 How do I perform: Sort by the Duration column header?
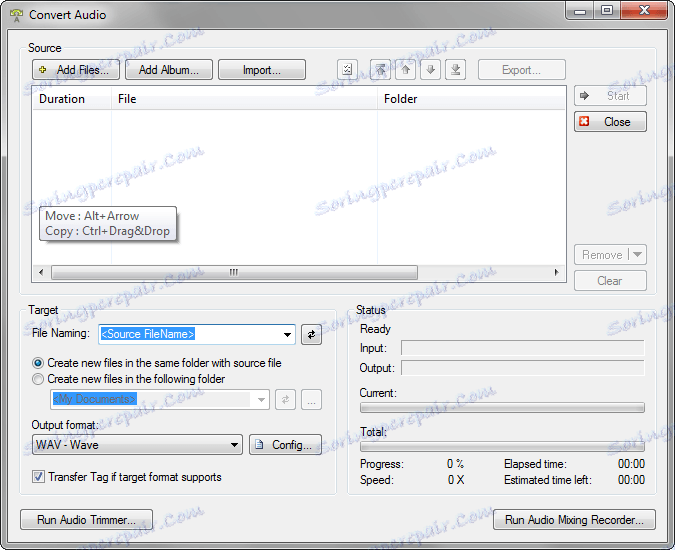click(x=72, y=99)
